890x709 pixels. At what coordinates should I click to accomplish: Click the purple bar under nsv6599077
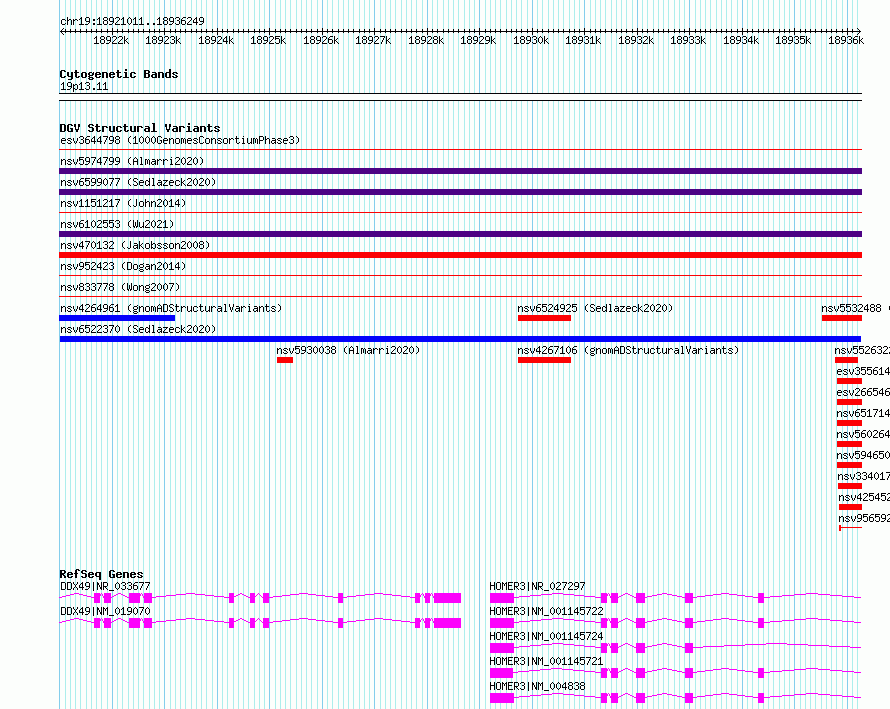pos(460,192)
